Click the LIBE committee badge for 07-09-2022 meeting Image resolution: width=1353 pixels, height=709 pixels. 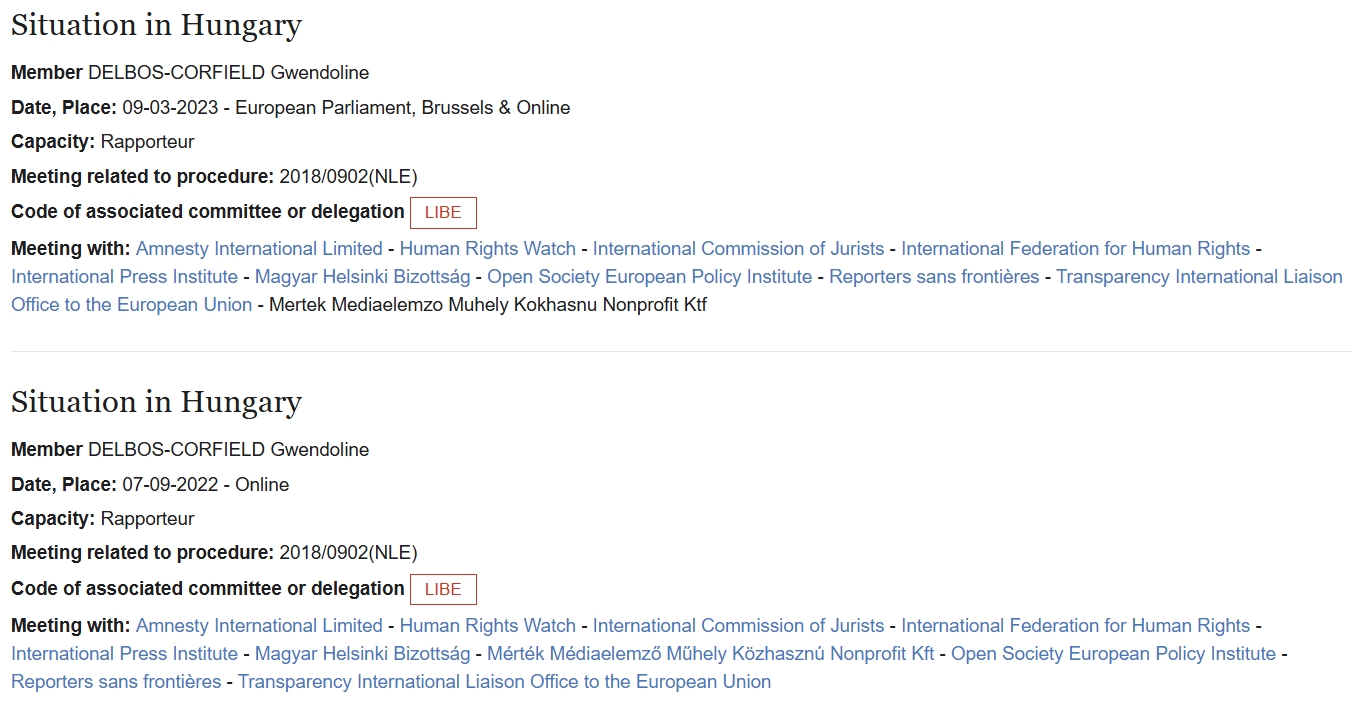[443, 590]
